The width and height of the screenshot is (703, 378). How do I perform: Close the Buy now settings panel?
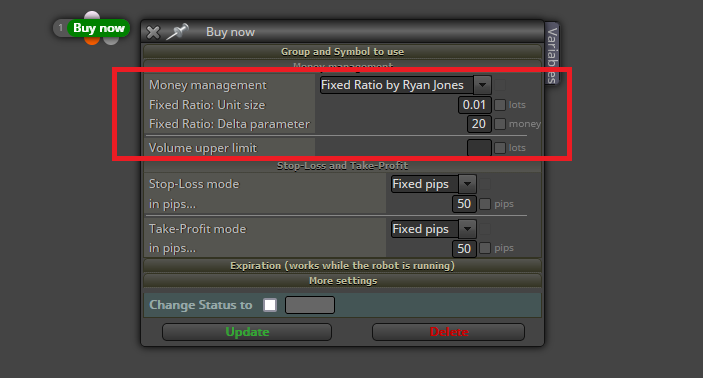click(153, 32)
